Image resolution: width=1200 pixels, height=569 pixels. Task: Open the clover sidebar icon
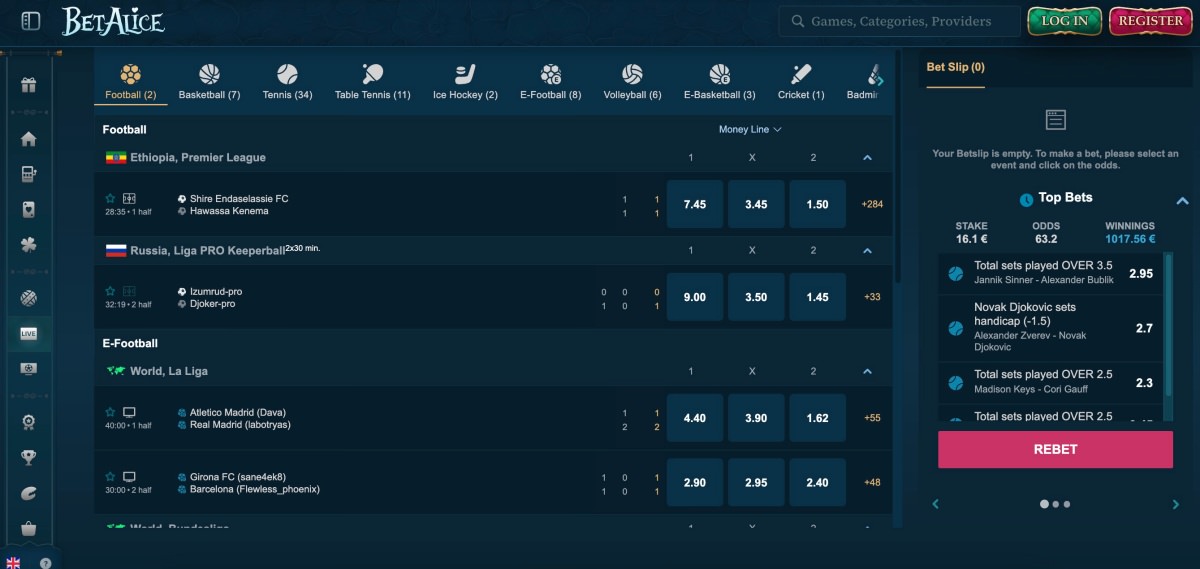pyautogui.click(x=29, y=244)
